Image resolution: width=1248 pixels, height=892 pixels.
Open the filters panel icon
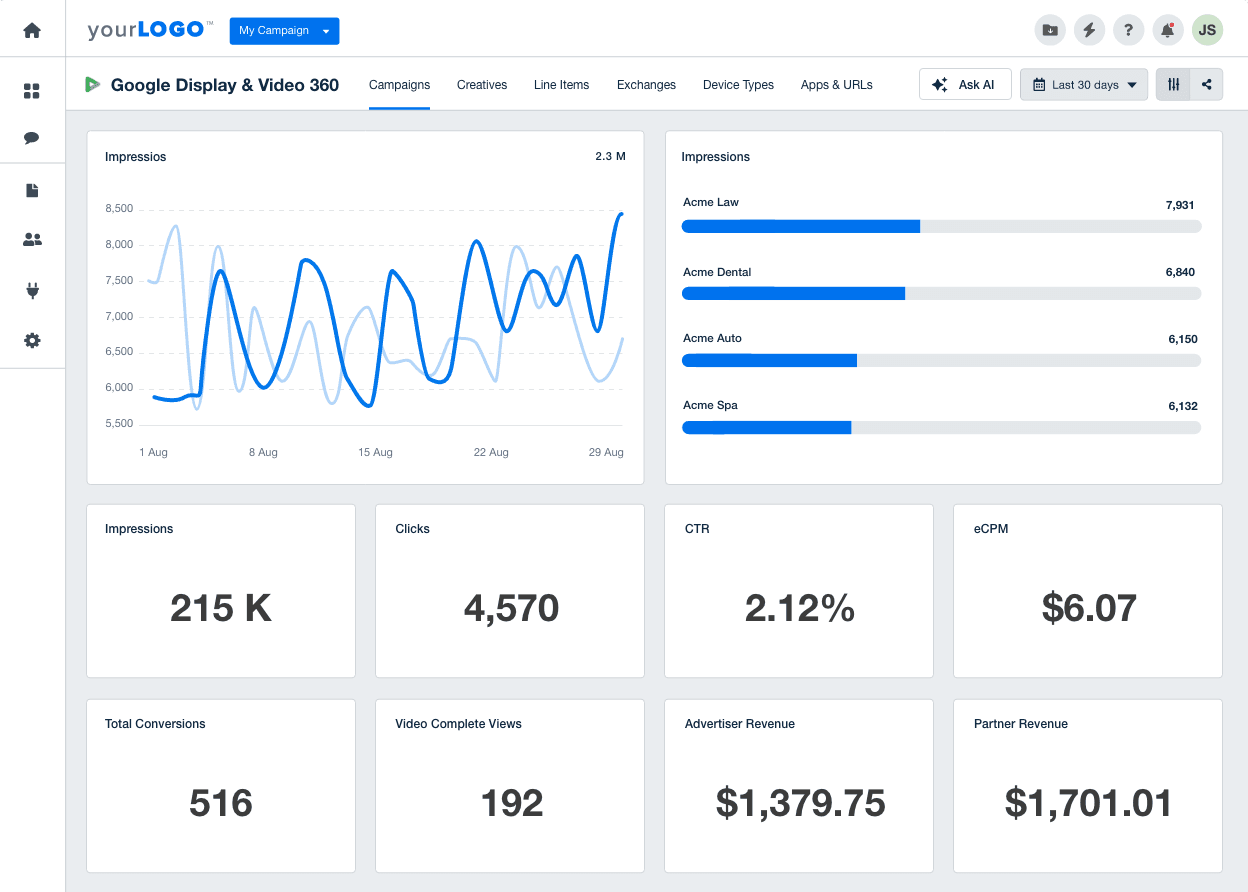[x=1172, y=84]
